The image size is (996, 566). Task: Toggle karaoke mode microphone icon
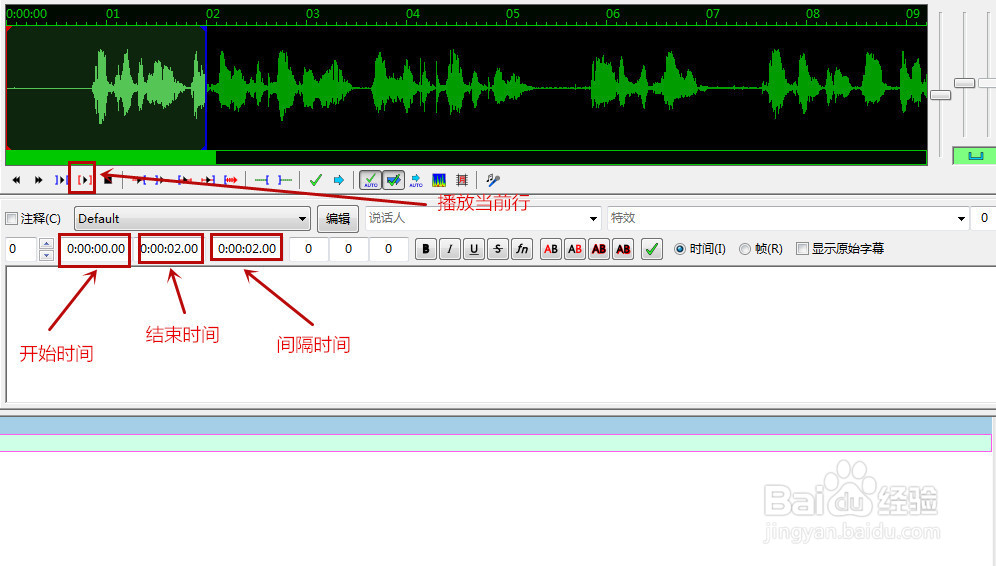(493, 180)
